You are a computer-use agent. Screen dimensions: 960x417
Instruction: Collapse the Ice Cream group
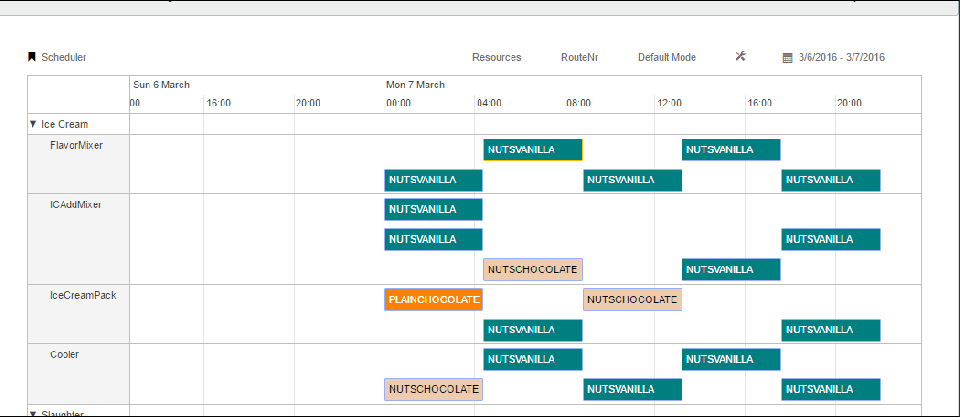tap(33, 124)
